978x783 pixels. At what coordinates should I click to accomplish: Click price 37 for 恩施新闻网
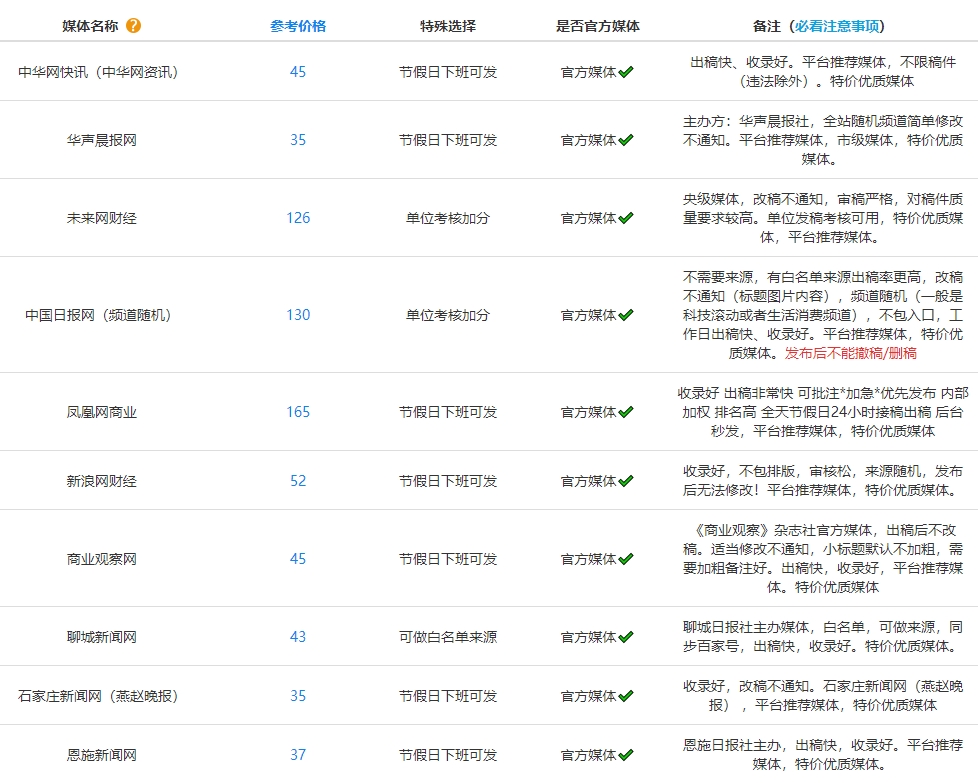coord(298,755)
